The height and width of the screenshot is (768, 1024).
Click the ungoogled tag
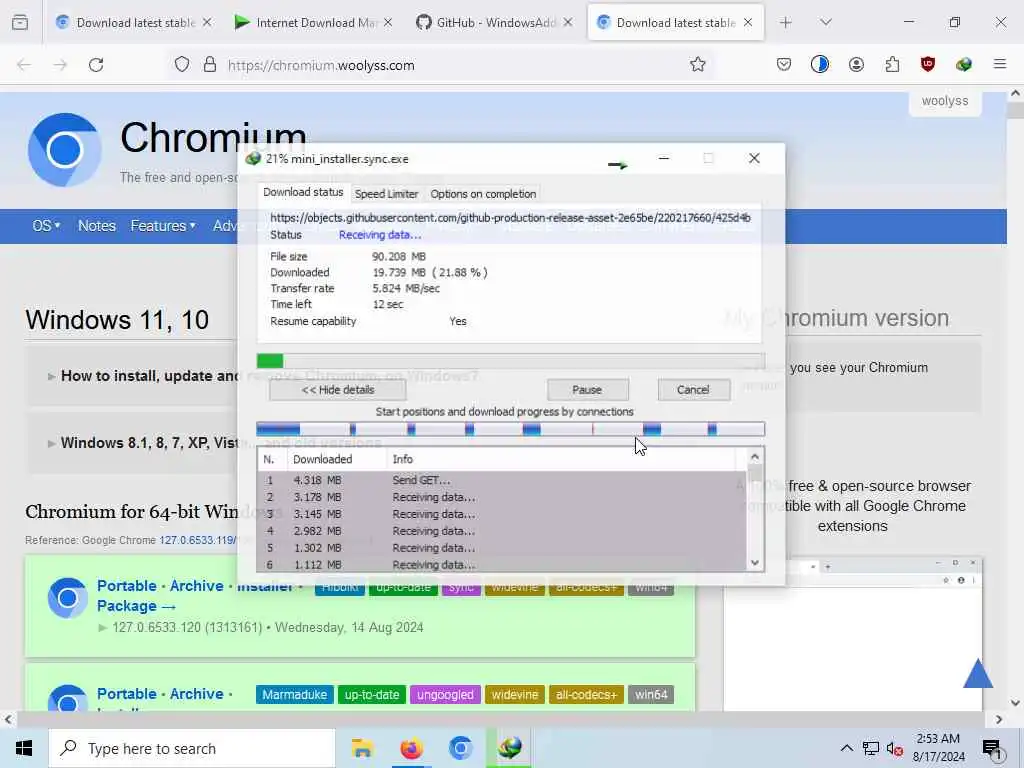click(x=445, y=695)
